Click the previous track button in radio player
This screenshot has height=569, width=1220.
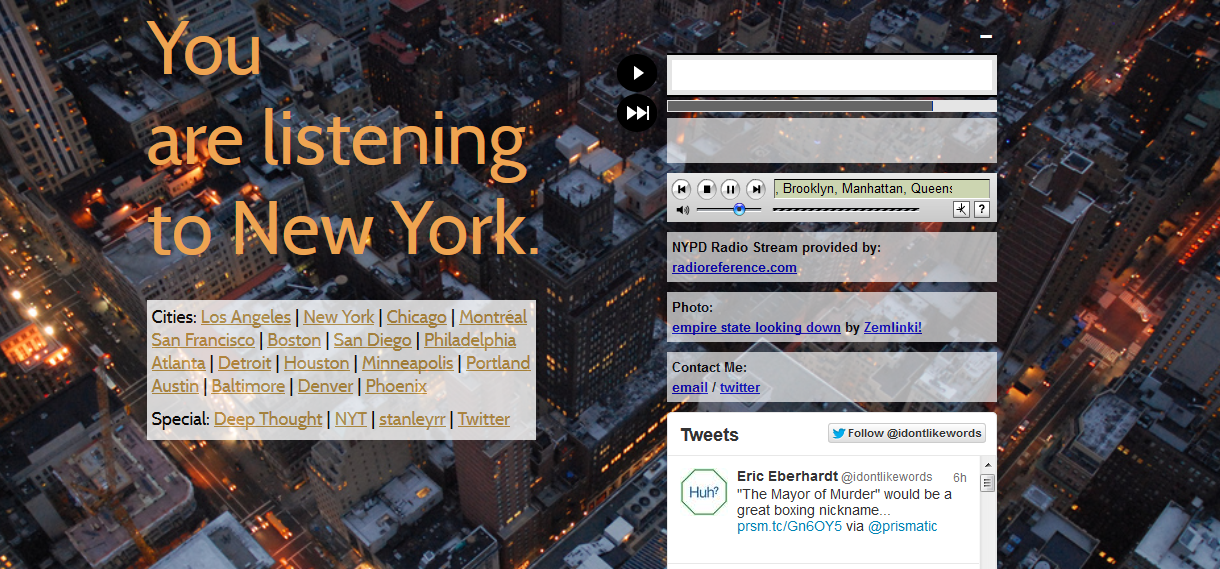pyautogui.click(x=681, y=189)
